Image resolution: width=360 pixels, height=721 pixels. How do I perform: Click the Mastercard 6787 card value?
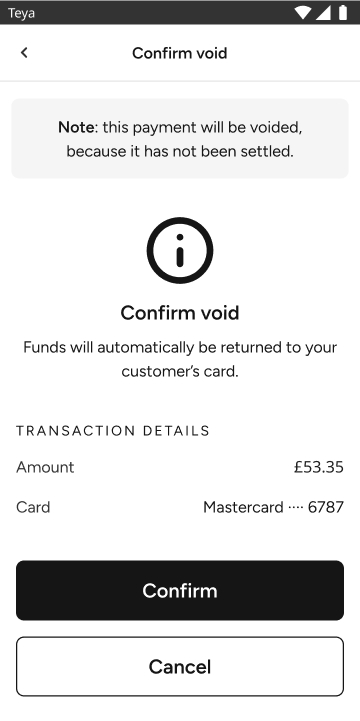(274, 507)
